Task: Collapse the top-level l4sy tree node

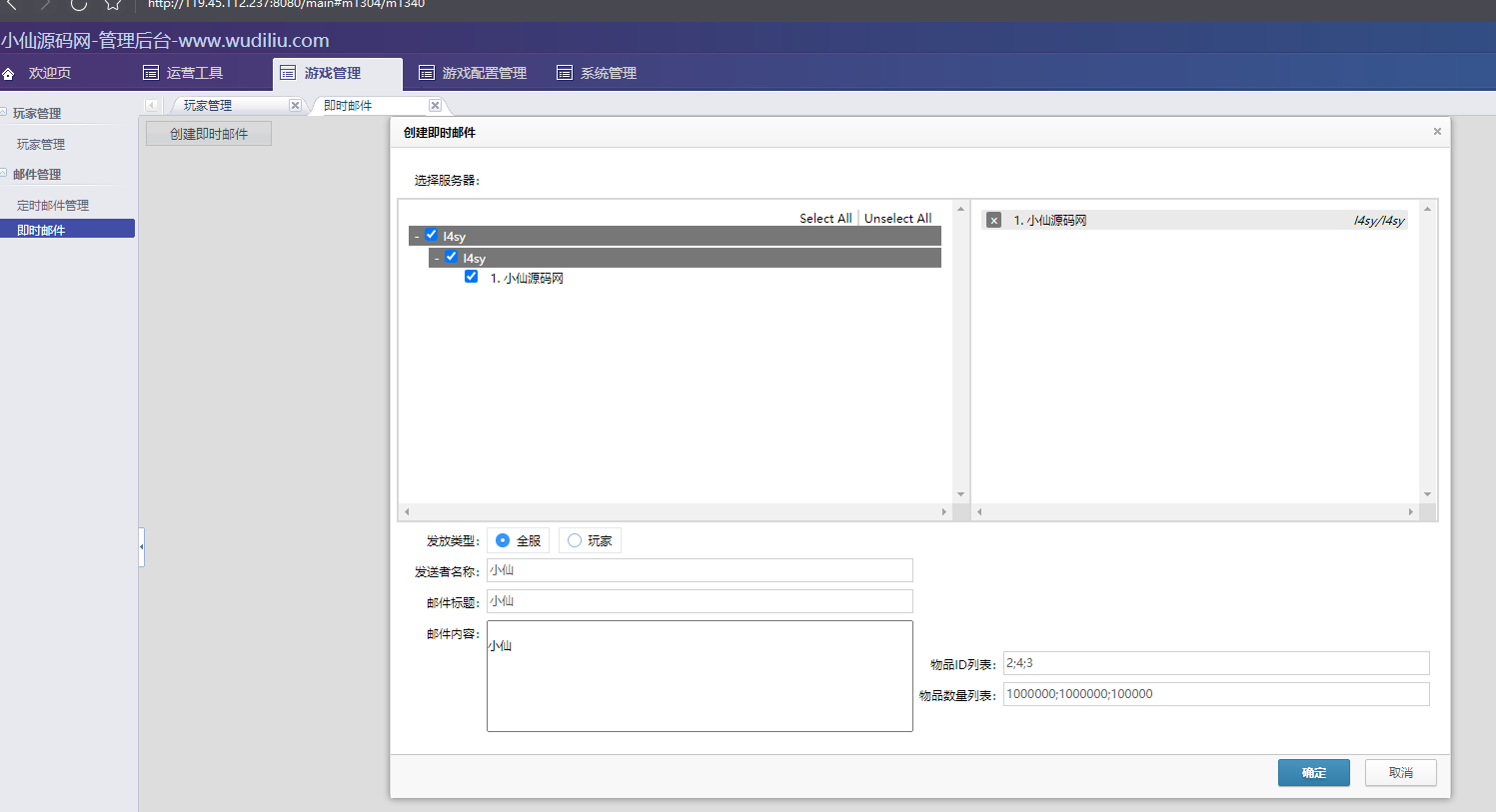Action: pyautogui.click(x=417, y=237)
